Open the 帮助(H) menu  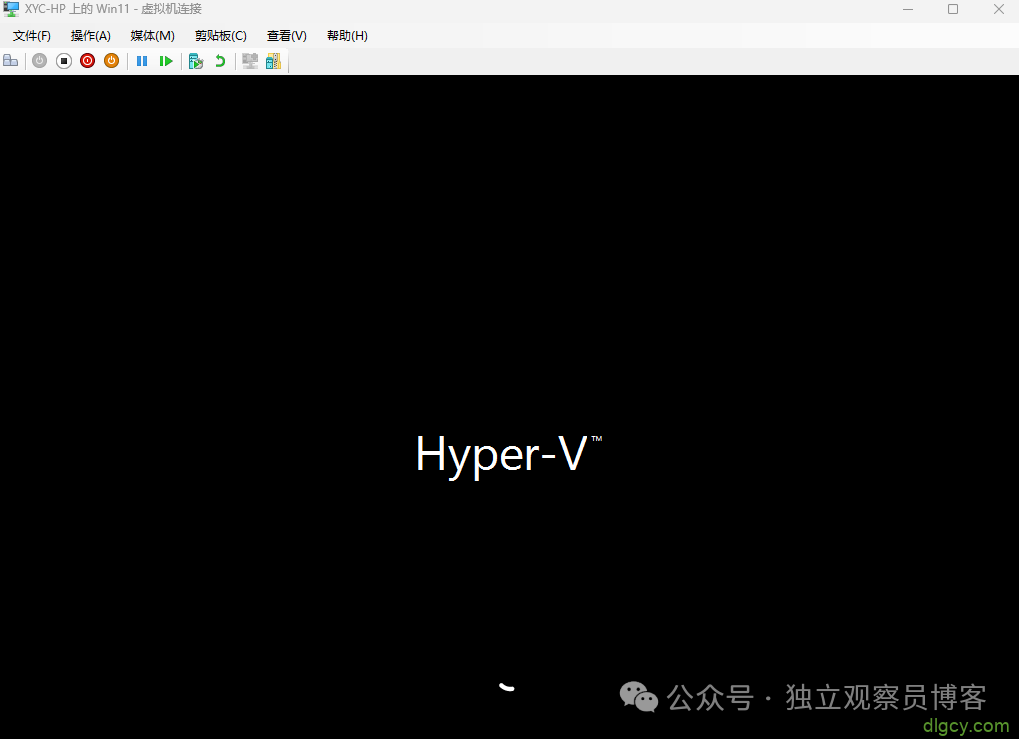click(x=346, y=35)
